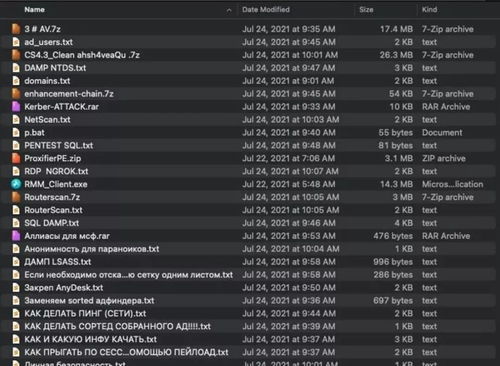Select the RDP NGROK.txt file icon
This screenshot has width=500, height=366.
click(16, 171)
